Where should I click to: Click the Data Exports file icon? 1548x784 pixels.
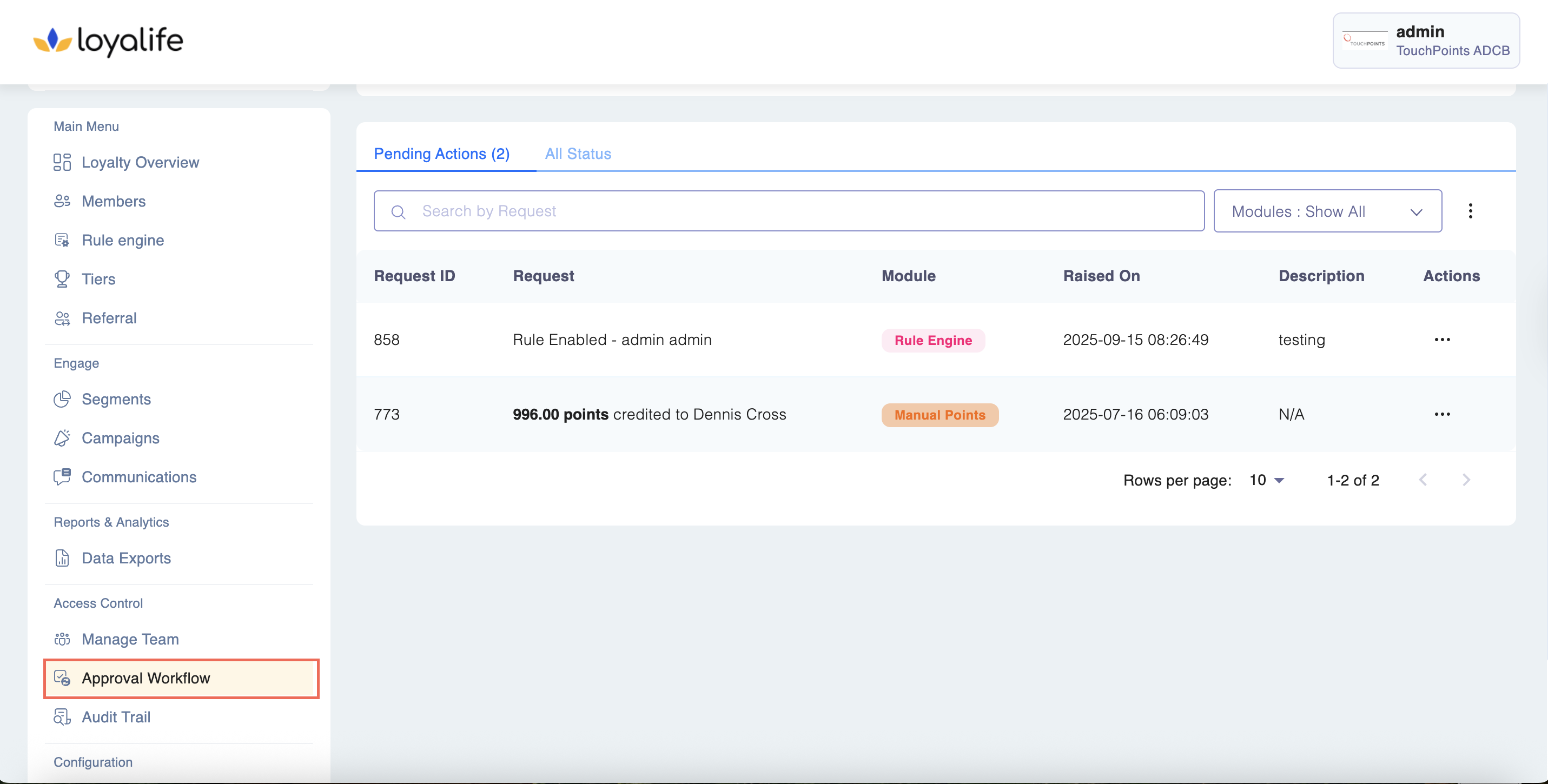click(x=62, y=558)
